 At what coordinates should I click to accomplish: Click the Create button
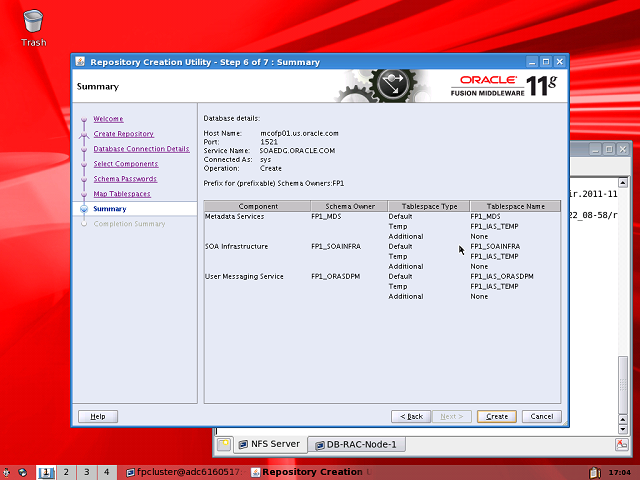497,416
